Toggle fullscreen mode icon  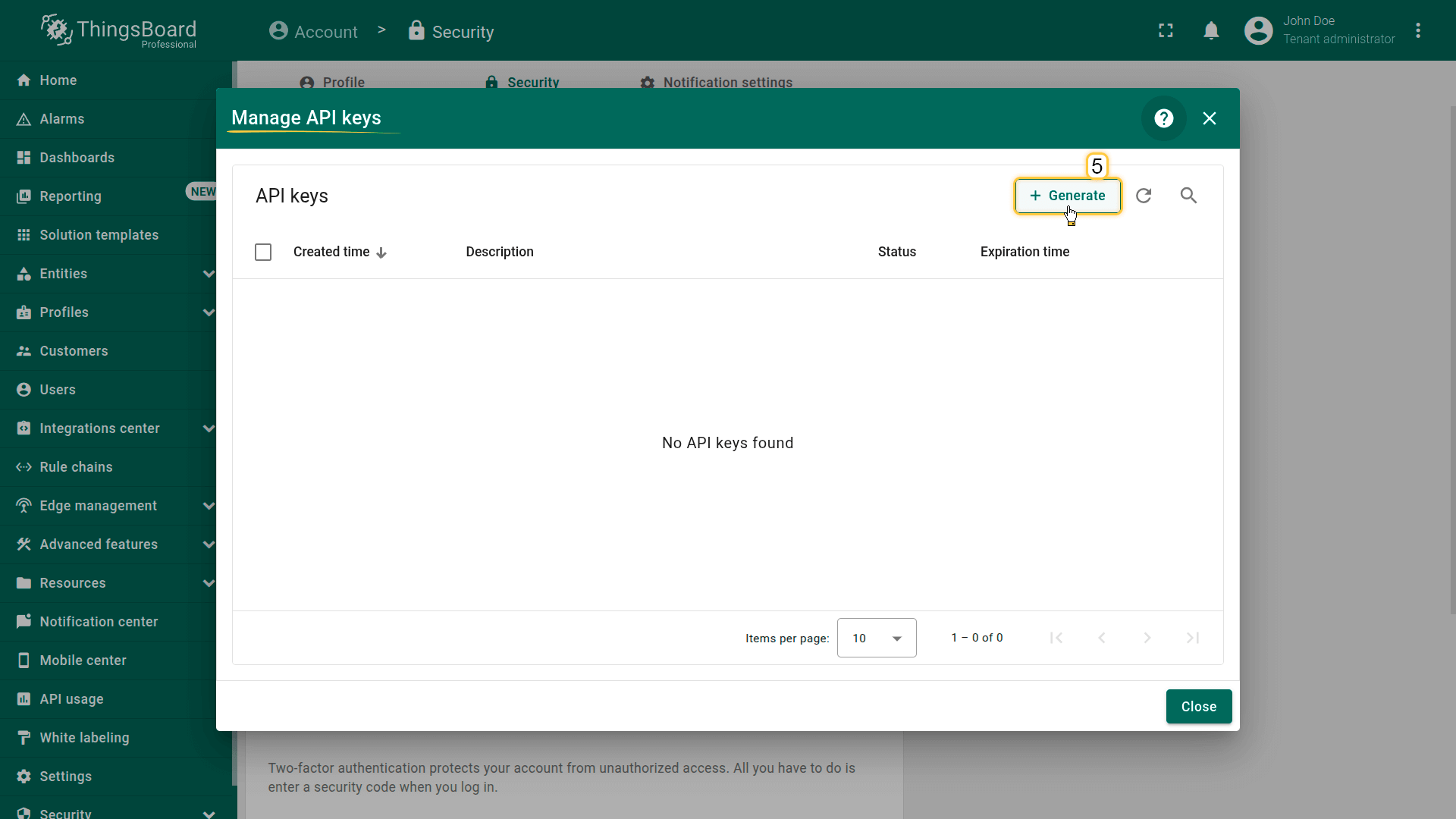point(1166,31)
